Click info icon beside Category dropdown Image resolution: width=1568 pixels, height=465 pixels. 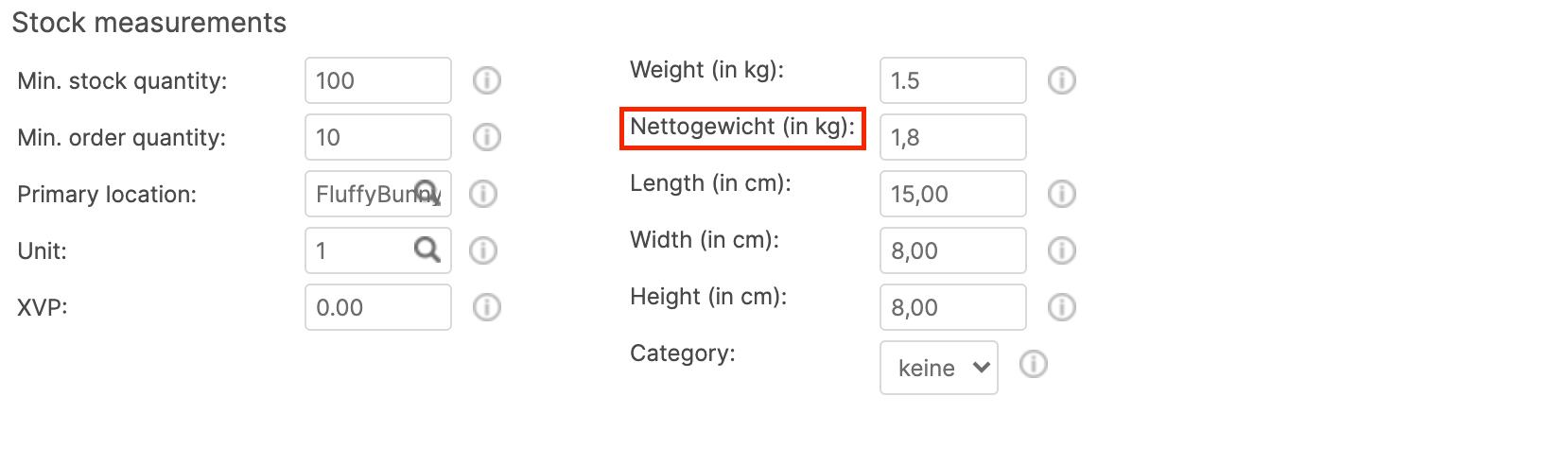pyautogui.click(x=1034, y=364)
